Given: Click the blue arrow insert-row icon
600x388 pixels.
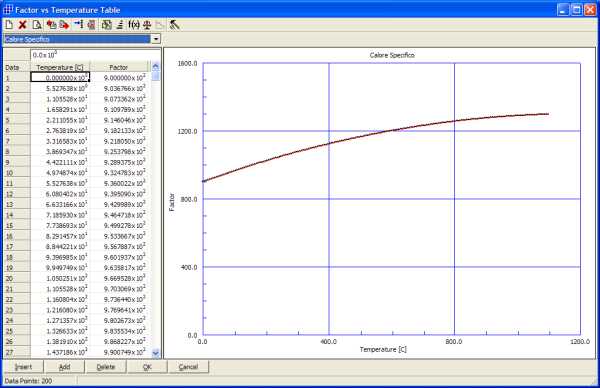Looking at the screenshot, I should point(78,25).
